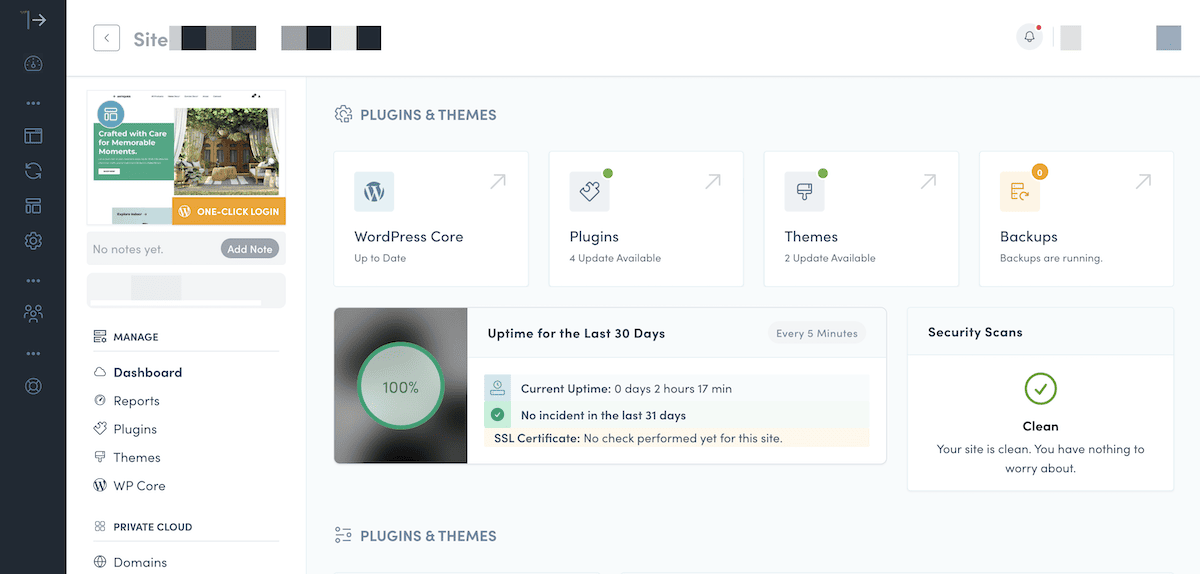Open Domains under Private Cloud
This screenshot has height=574, width=1200.
(140, 562)
